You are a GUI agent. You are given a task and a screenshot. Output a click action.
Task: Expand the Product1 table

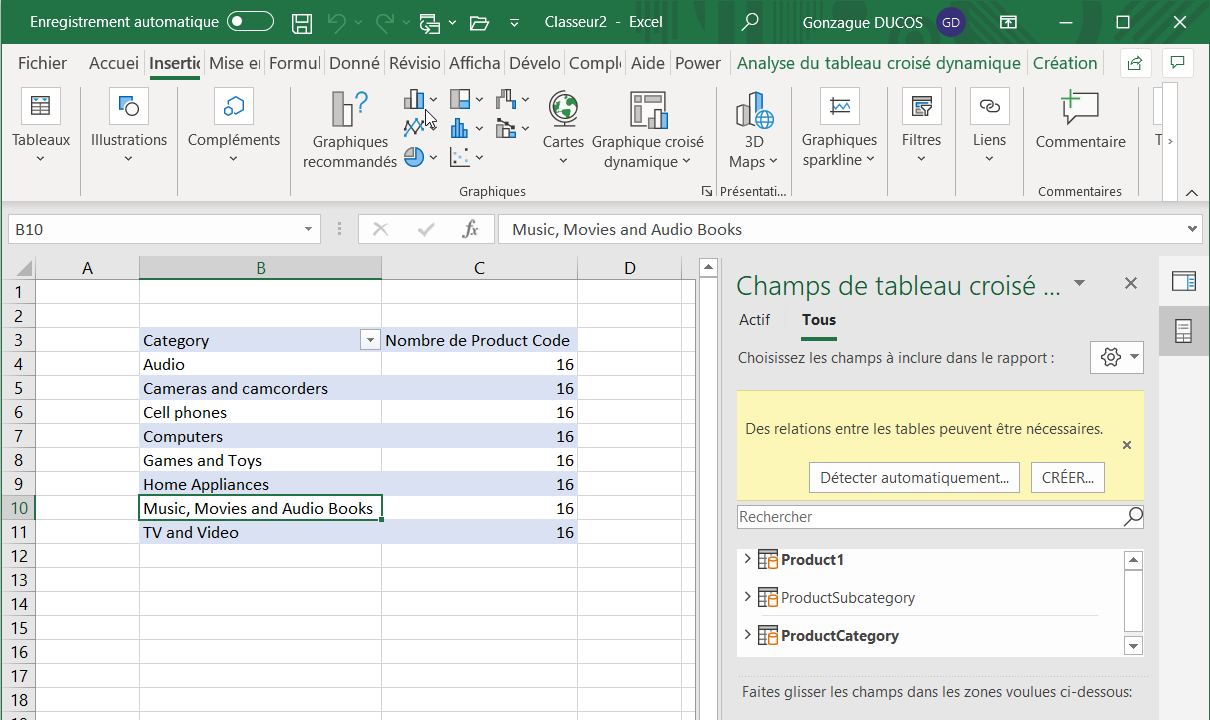tap(747, 559)
